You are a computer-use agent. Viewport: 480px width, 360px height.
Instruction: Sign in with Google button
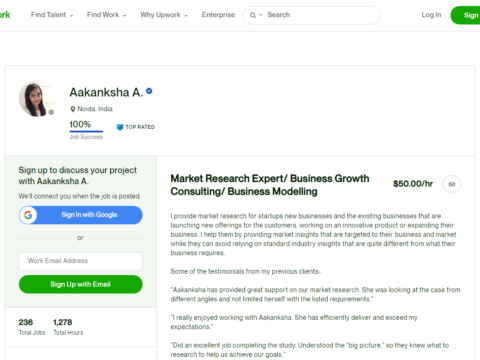click(x=81, y=215)
